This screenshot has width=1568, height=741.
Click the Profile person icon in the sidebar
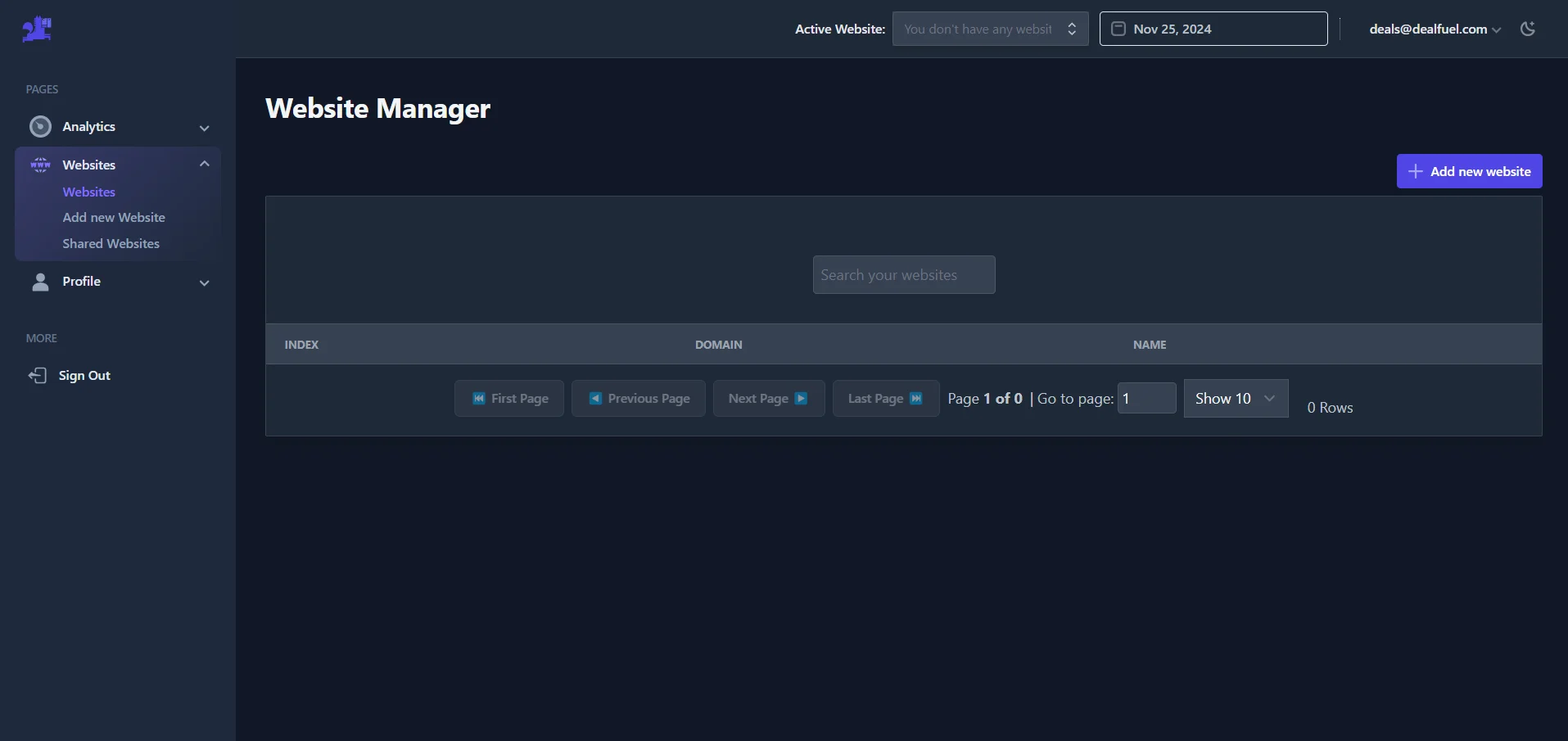[x=40, y=282]
